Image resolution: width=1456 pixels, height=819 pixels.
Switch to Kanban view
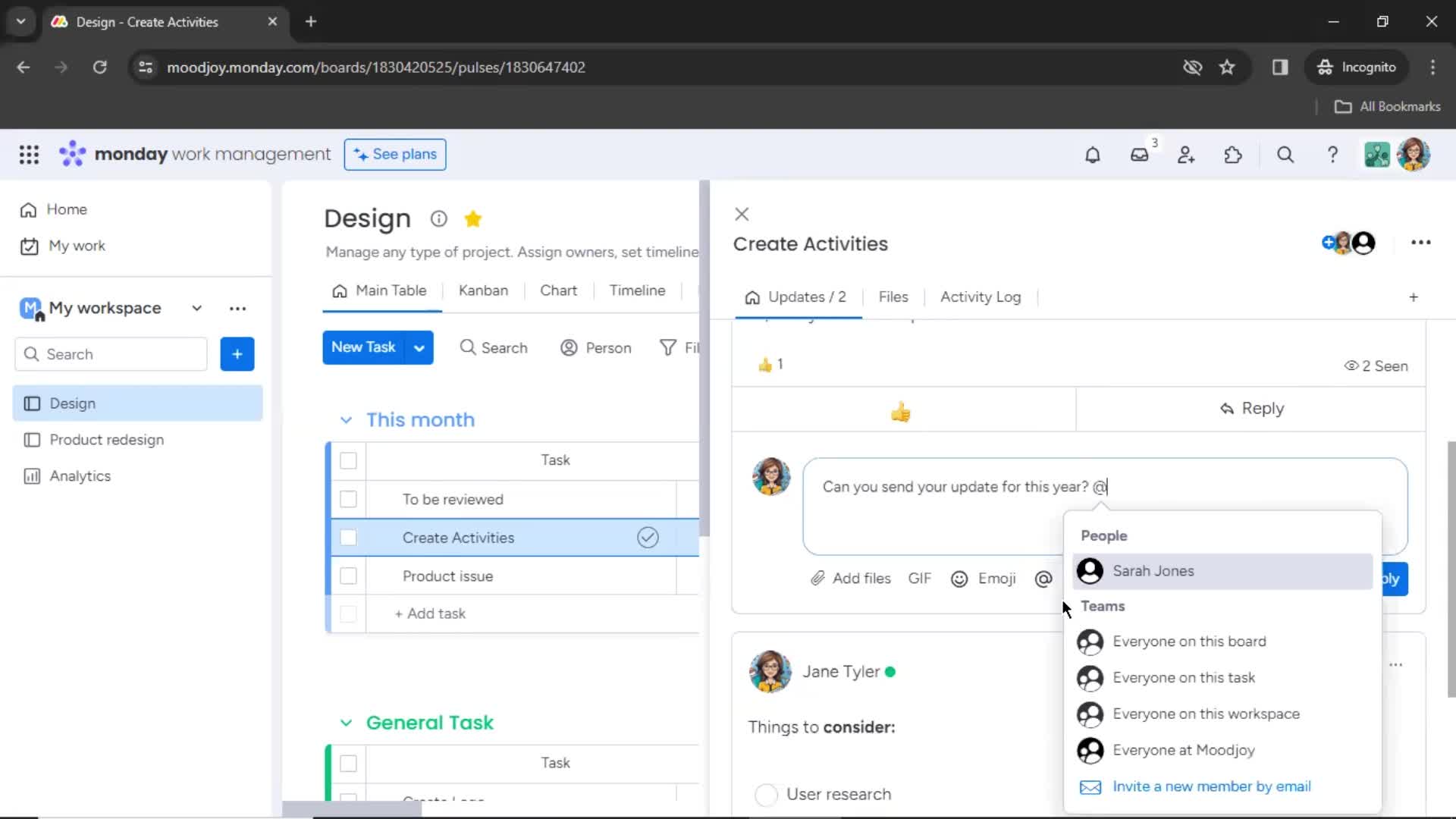tap(483, 291)
